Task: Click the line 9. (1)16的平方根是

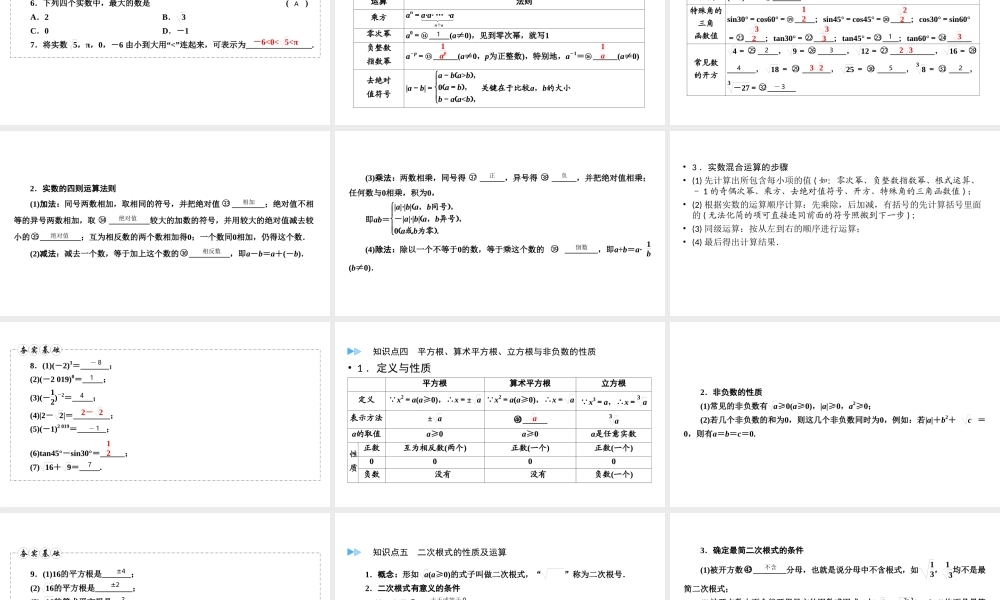Action: click(82, 573)
